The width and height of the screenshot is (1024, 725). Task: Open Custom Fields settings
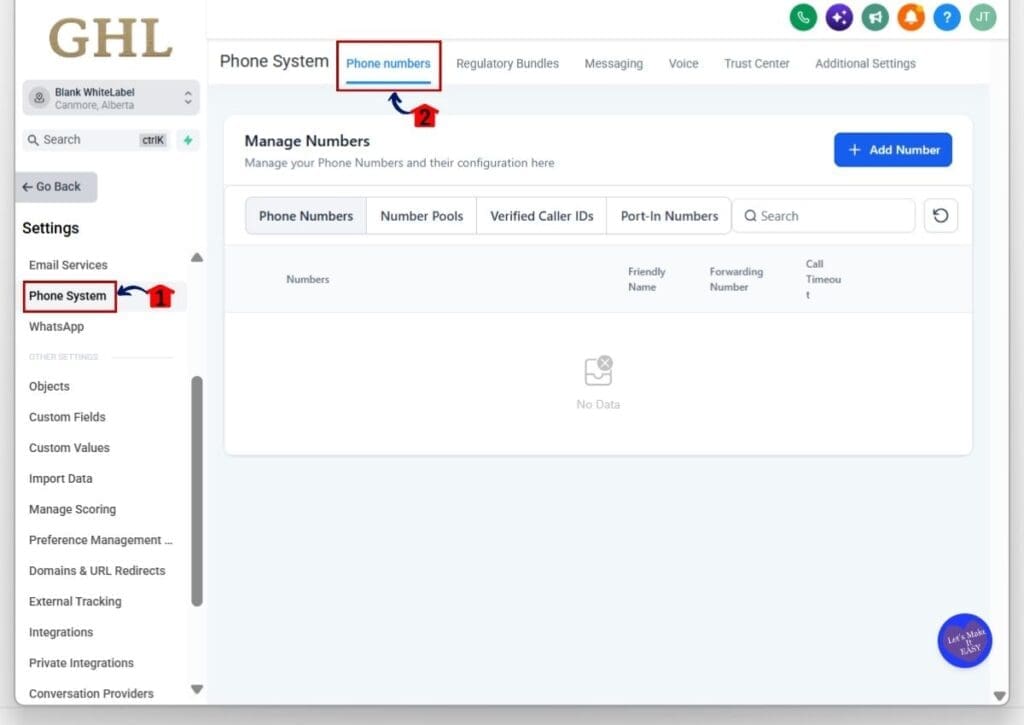(x=67, y=417)
